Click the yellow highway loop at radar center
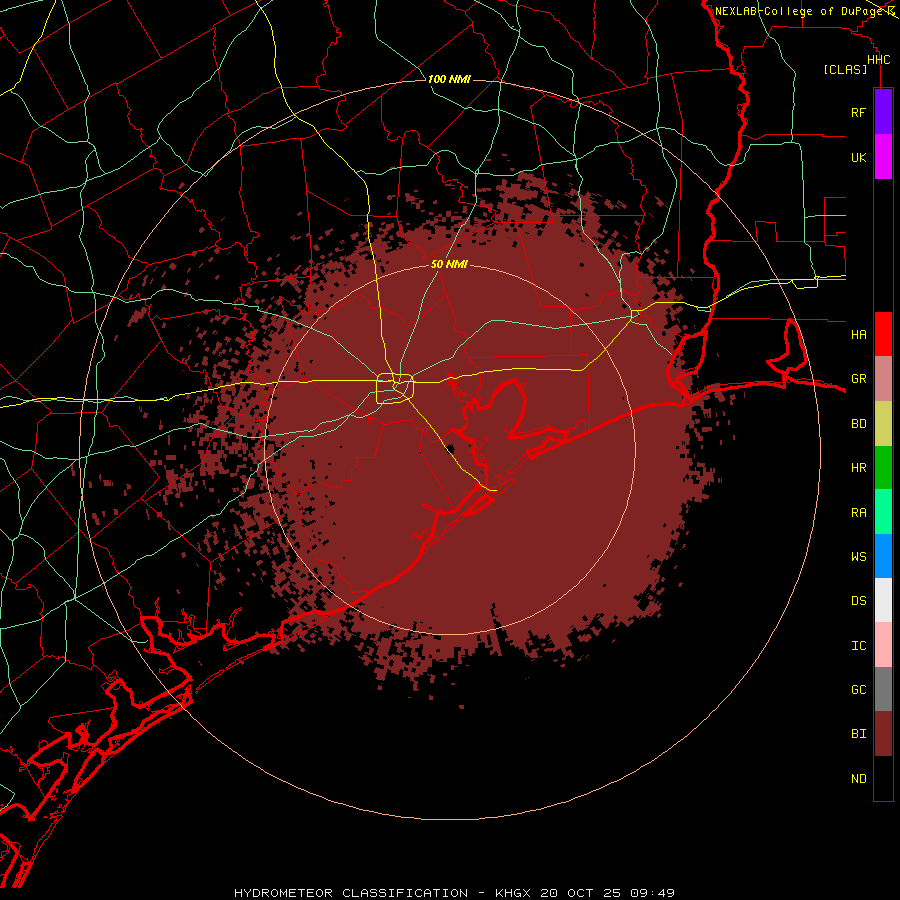Screen dimensions: 900x900 tap(395, 389)
